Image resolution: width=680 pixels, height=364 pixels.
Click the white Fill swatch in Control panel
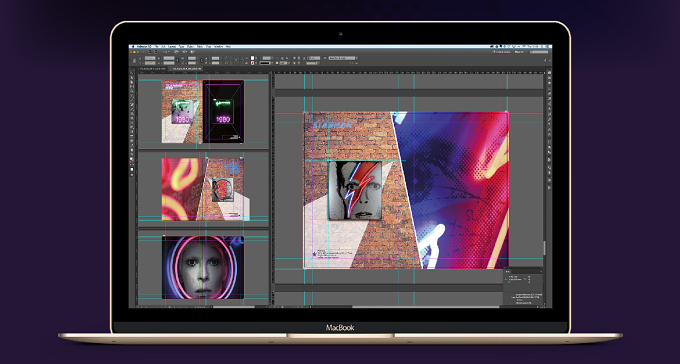[x=252, y=58]
